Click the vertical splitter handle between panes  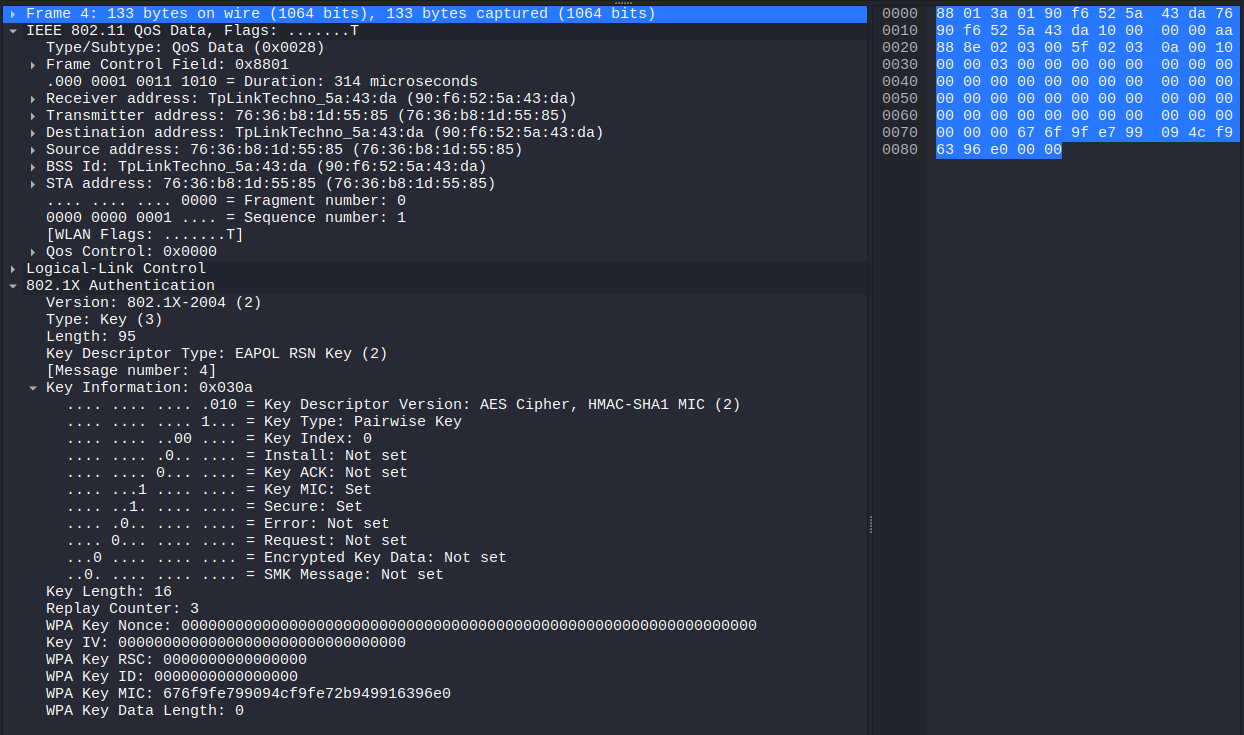[x=870, y=524]
